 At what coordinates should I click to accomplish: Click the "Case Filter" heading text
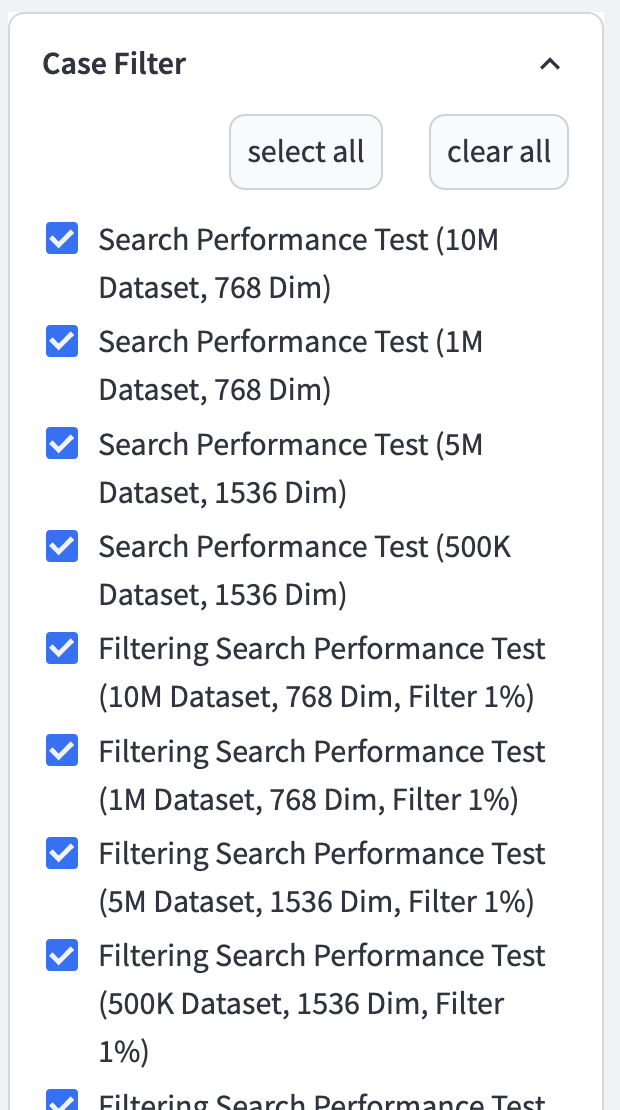(114, 65)
